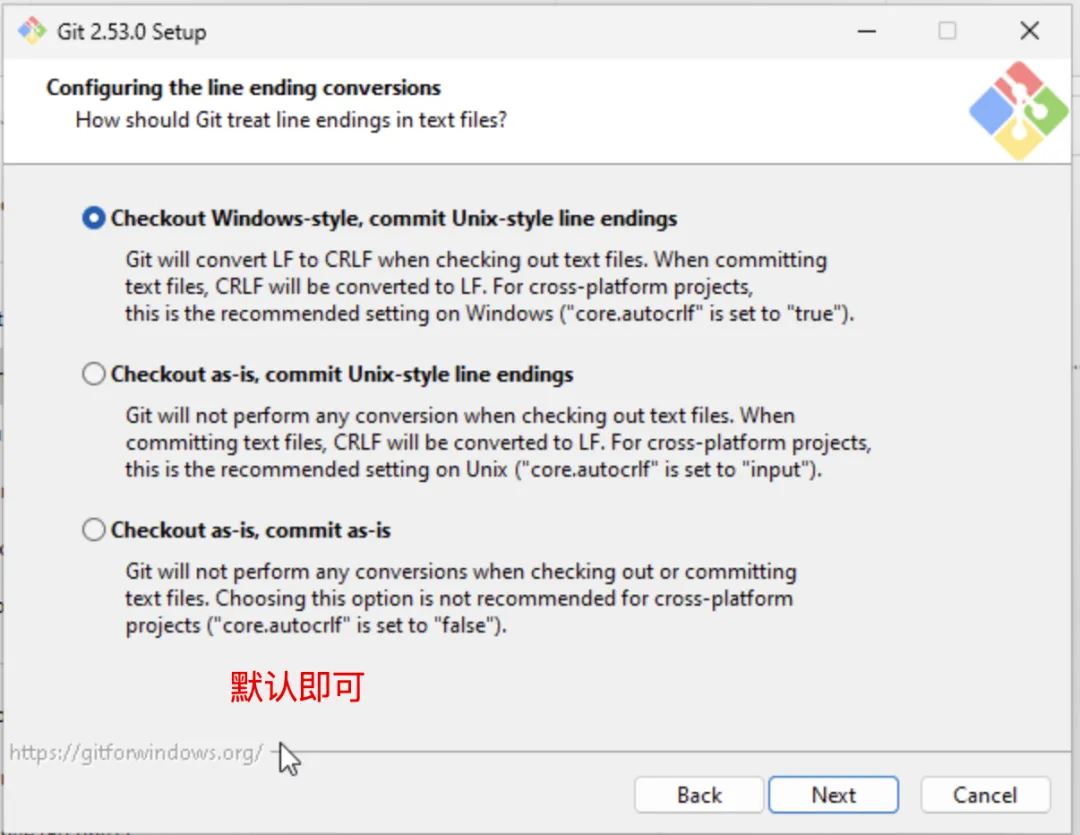Click the description mentioning core.autocrlf set to "false"
The width and height of the screenshot is (1080, 835).
tap(460, 599)
